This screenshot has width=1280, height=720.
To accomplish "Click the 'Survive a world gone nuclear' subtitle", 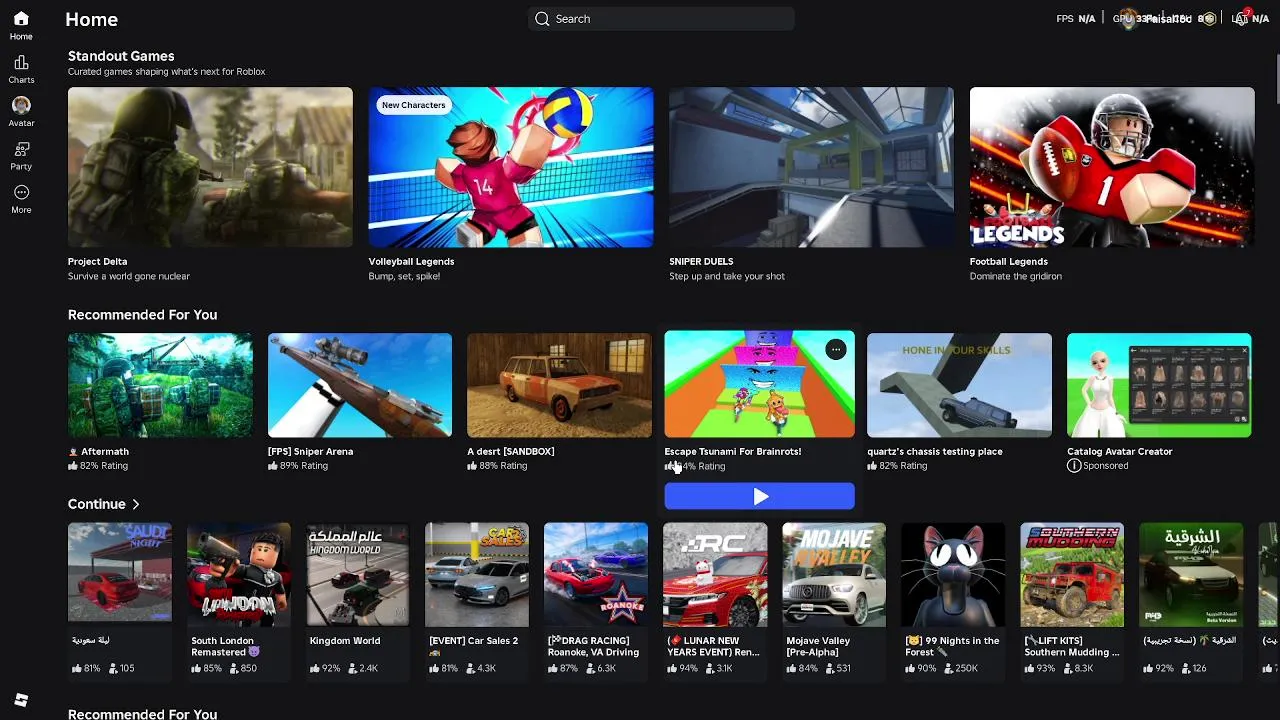I will (129, 277).
